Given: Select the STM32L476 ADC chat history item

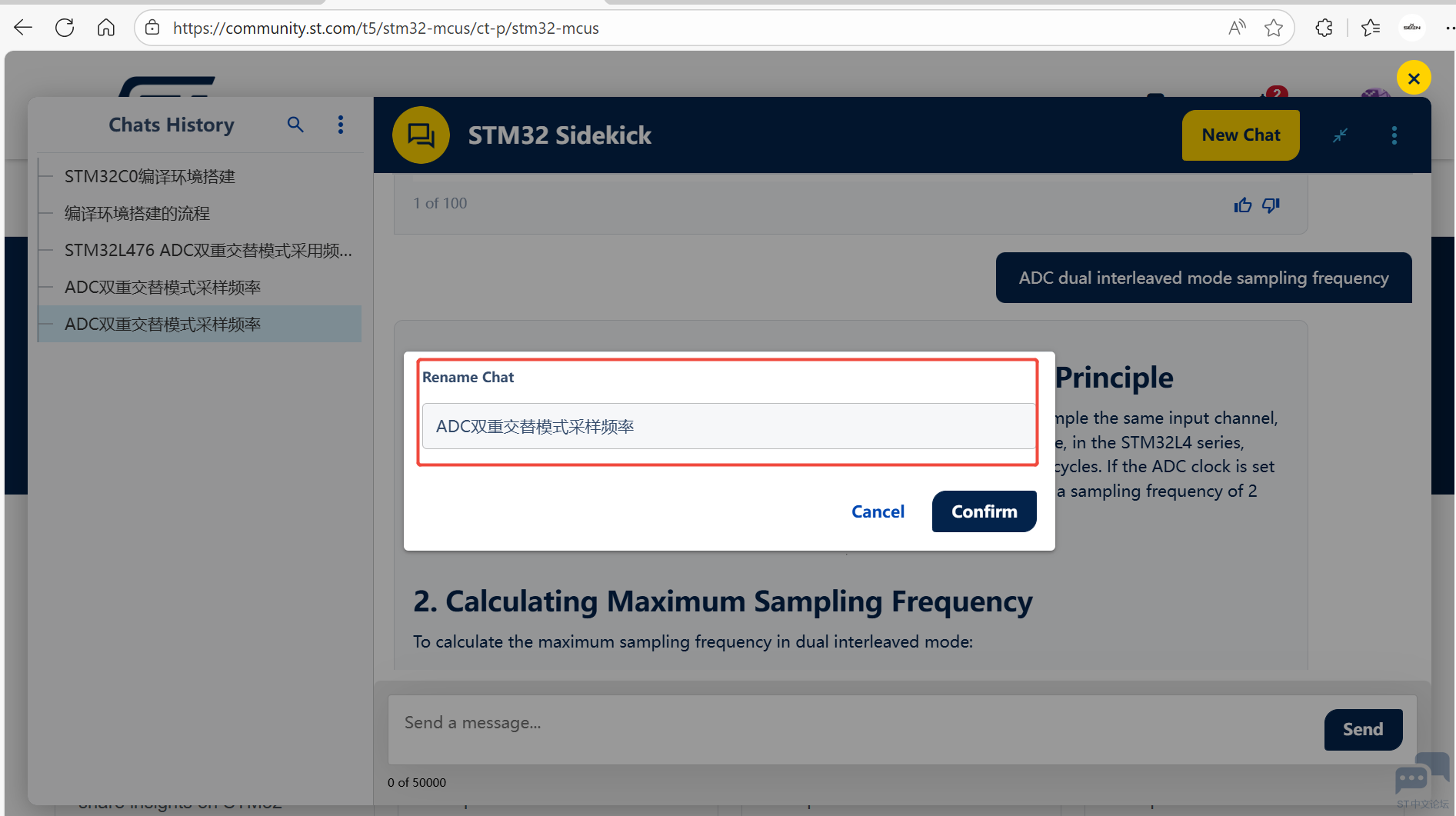Looking at the screenshot, I should tap(208, 251).
